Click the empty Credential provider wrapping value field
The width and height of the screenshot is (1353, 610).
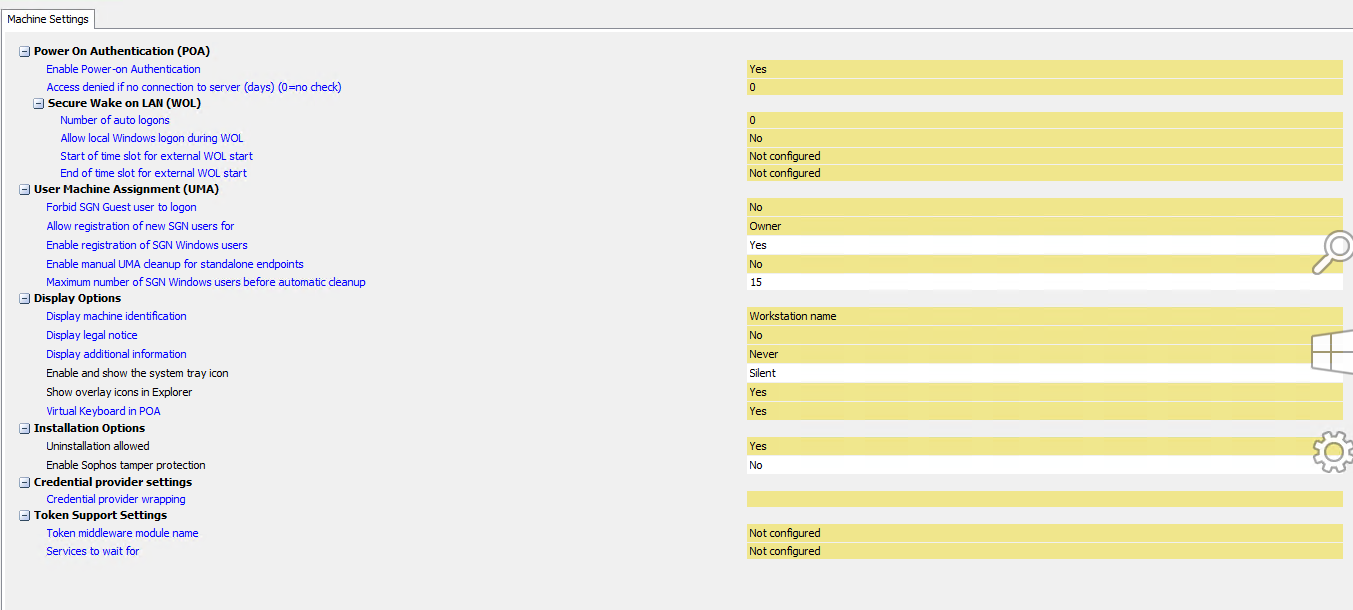(1045, 499)
